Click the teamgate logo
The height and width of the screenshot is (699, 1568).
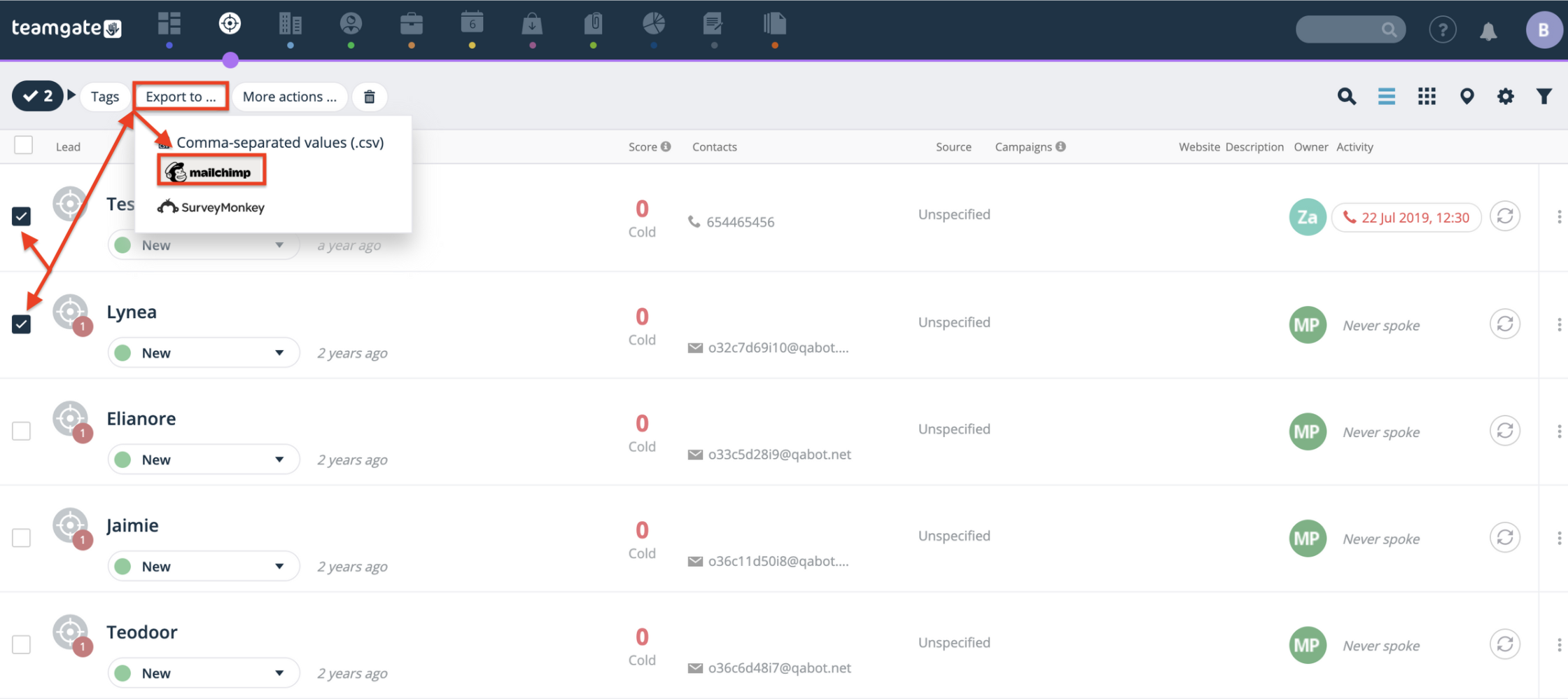click(x=66, y=28)
